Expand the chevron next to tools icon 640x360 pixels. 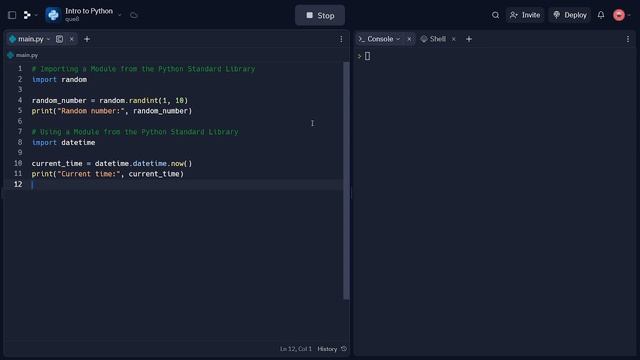pyautogui.click(x=36, y=15)
